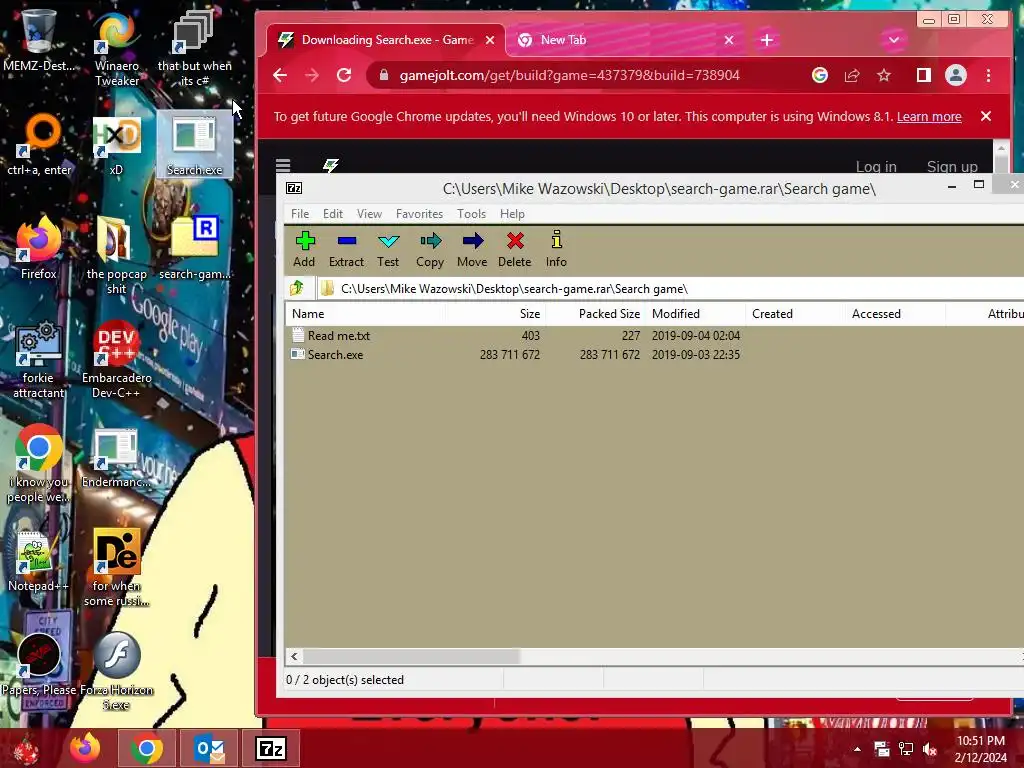Screen dimensions: 1024x768
Task: Toggle Chrome side panel icon
Action: 923,75
